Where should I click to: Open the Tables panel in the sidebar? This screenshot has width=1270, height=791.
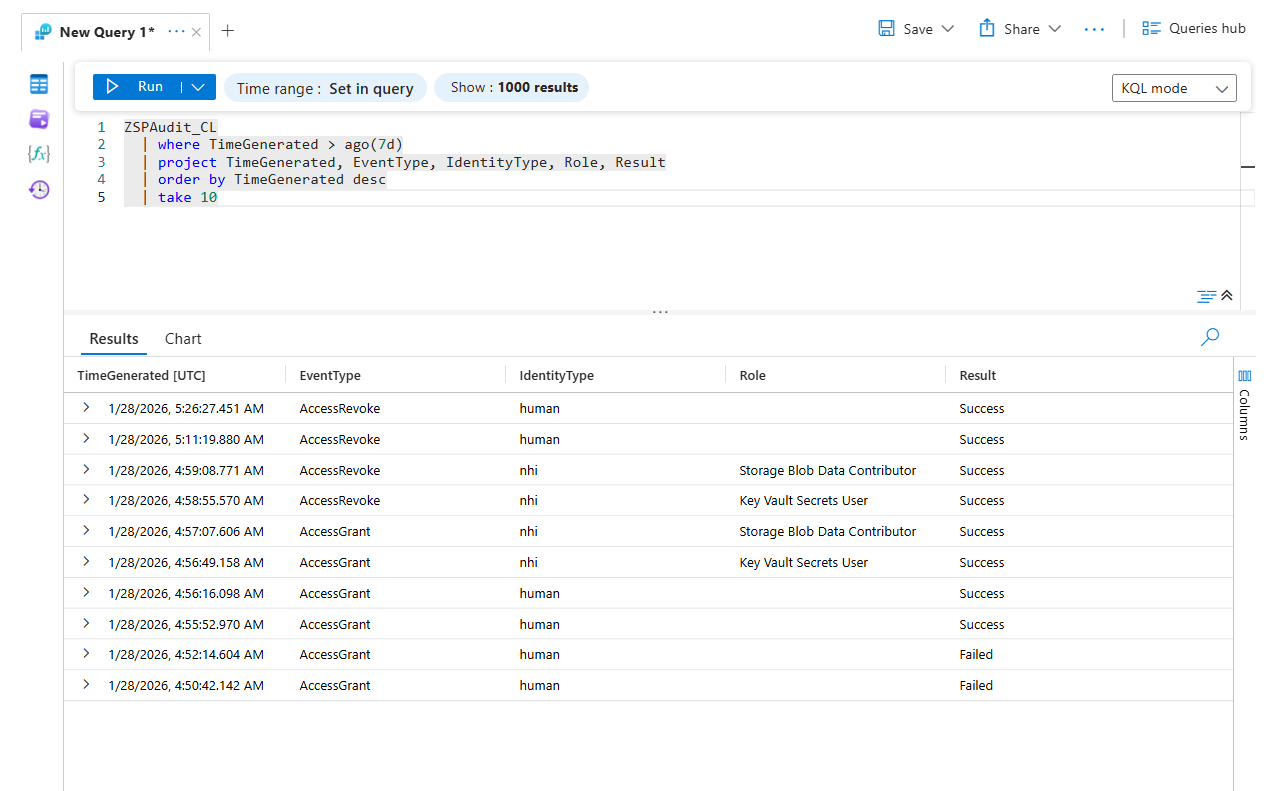pyautogui.click(x=38, y=84)
